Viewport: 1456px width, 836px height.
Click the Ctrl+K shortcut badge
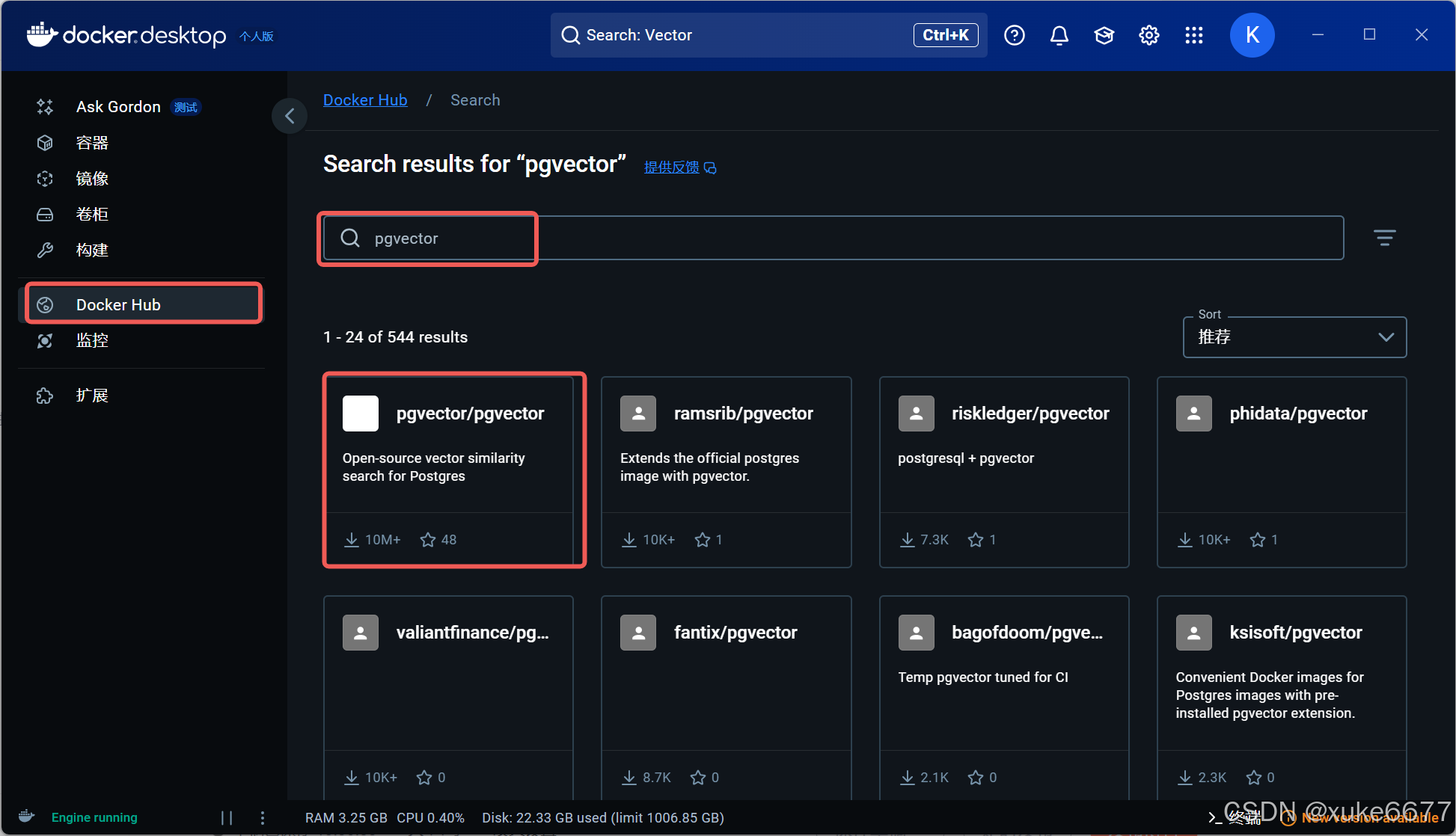946,35
